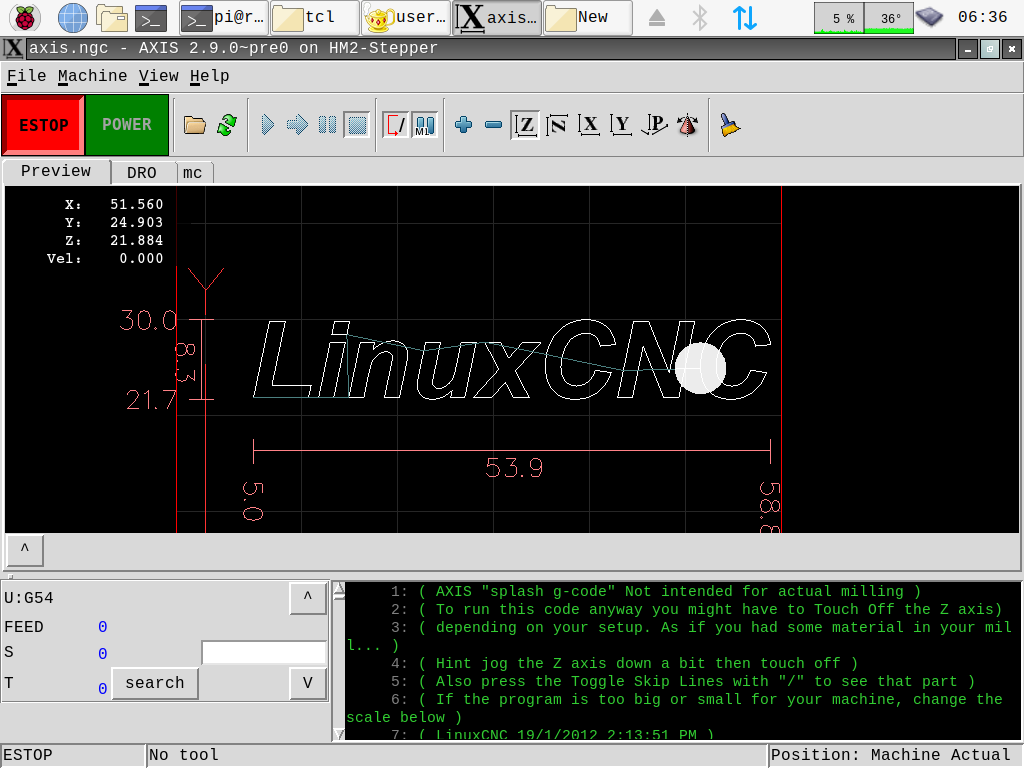Select the perspective P view
This screenshot has width=1024, height=768.
click(x=654, y=125)
